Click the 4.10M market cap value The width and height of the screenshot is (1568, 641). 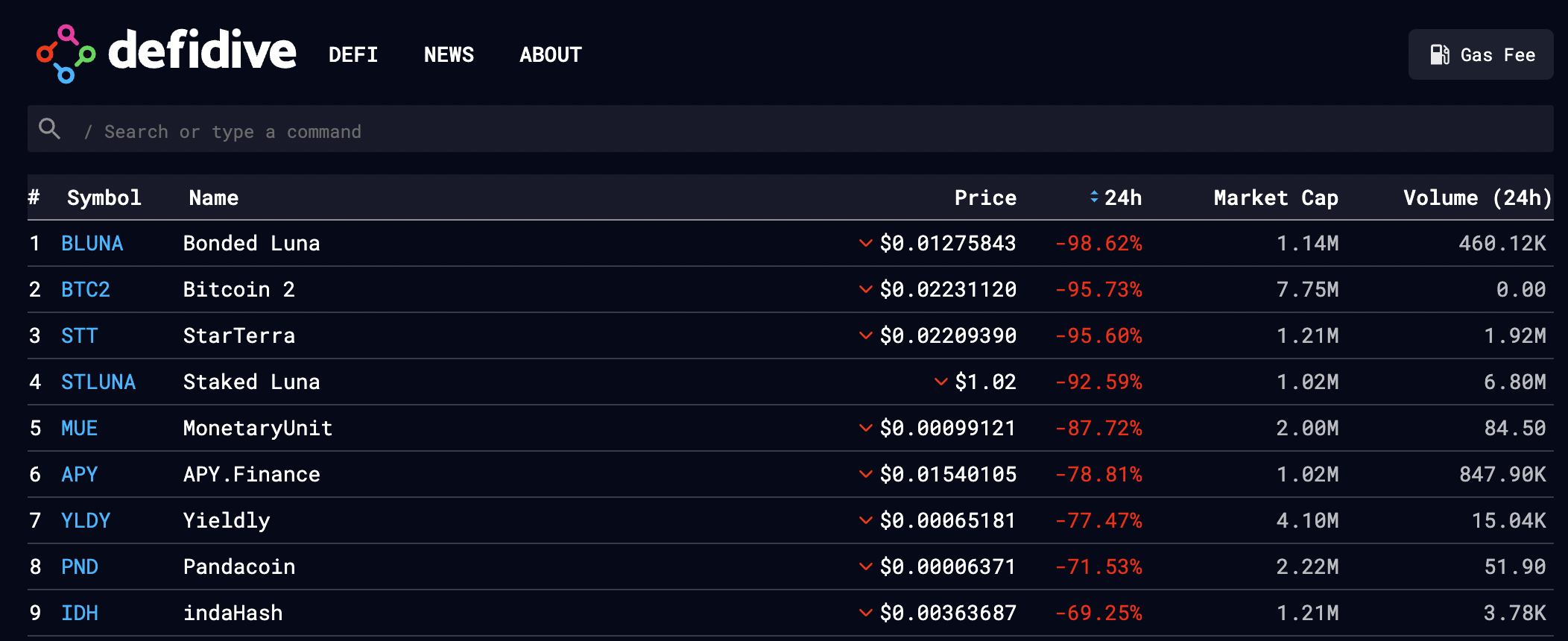pyautogui.click(x=1307, y=520)
